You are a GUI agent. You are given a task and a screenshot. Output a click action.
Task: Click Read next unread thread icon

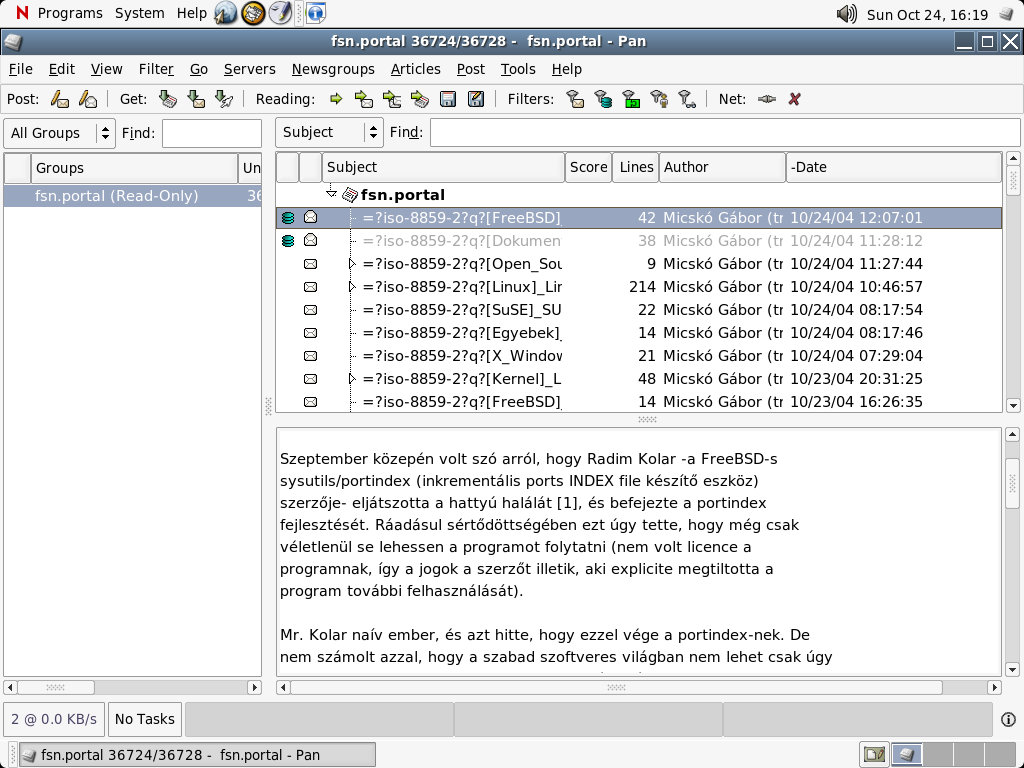coord(392,99)
